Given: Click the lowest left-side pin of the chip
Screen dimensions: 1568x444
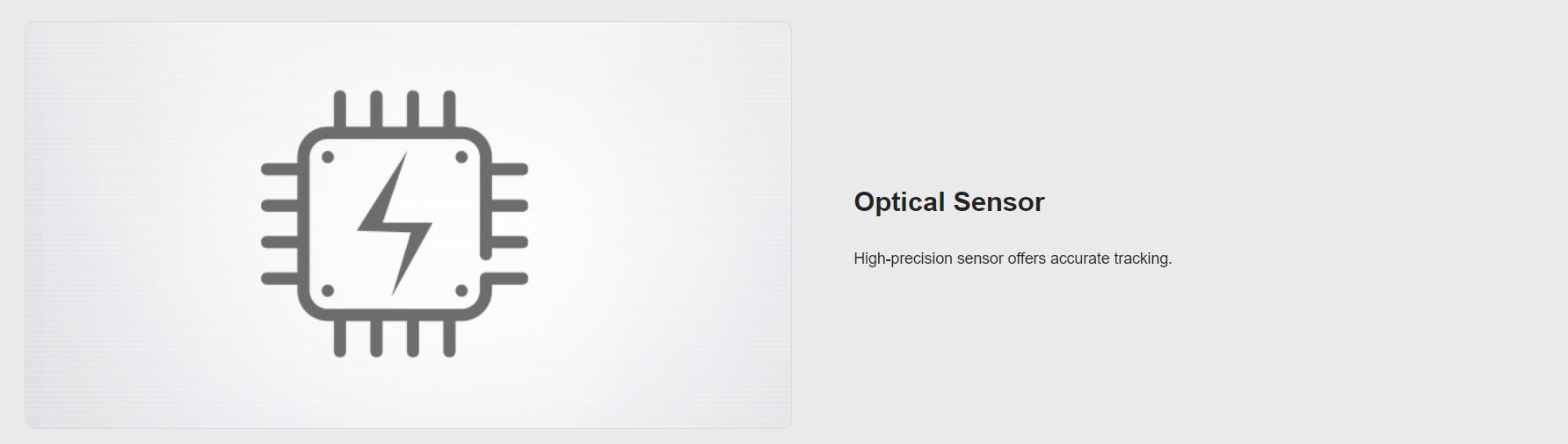Looking at the screenshot, I should tap(279, 279).
